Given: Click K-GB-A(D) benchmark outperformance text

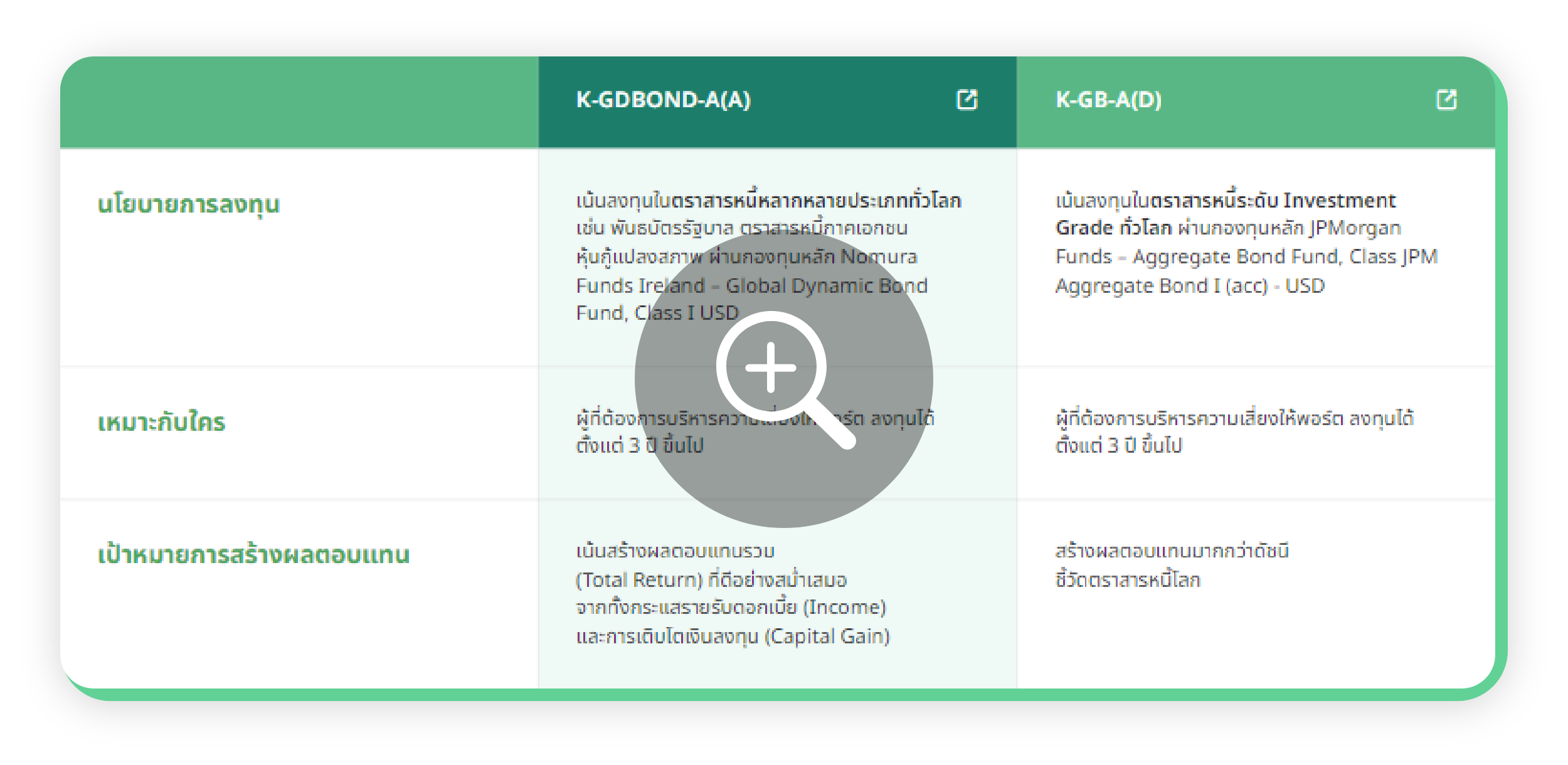Looking at the screenshot, I should point(1172,565).
